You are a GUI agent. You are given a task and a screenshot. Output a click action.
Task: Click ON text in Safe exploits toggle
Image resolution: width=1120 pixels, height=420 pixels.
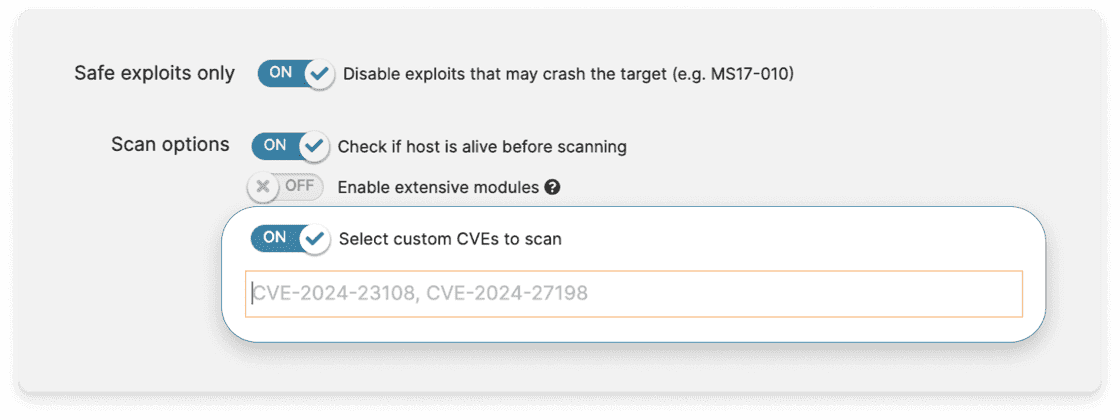(281, 73)
